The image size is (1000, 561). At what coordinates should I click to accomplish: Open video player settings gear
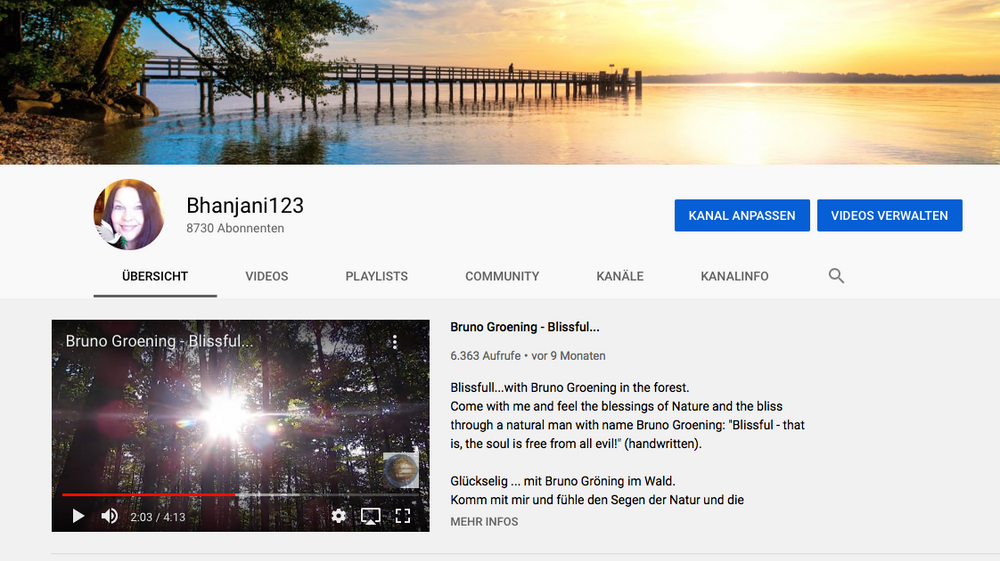coord(339,516)
